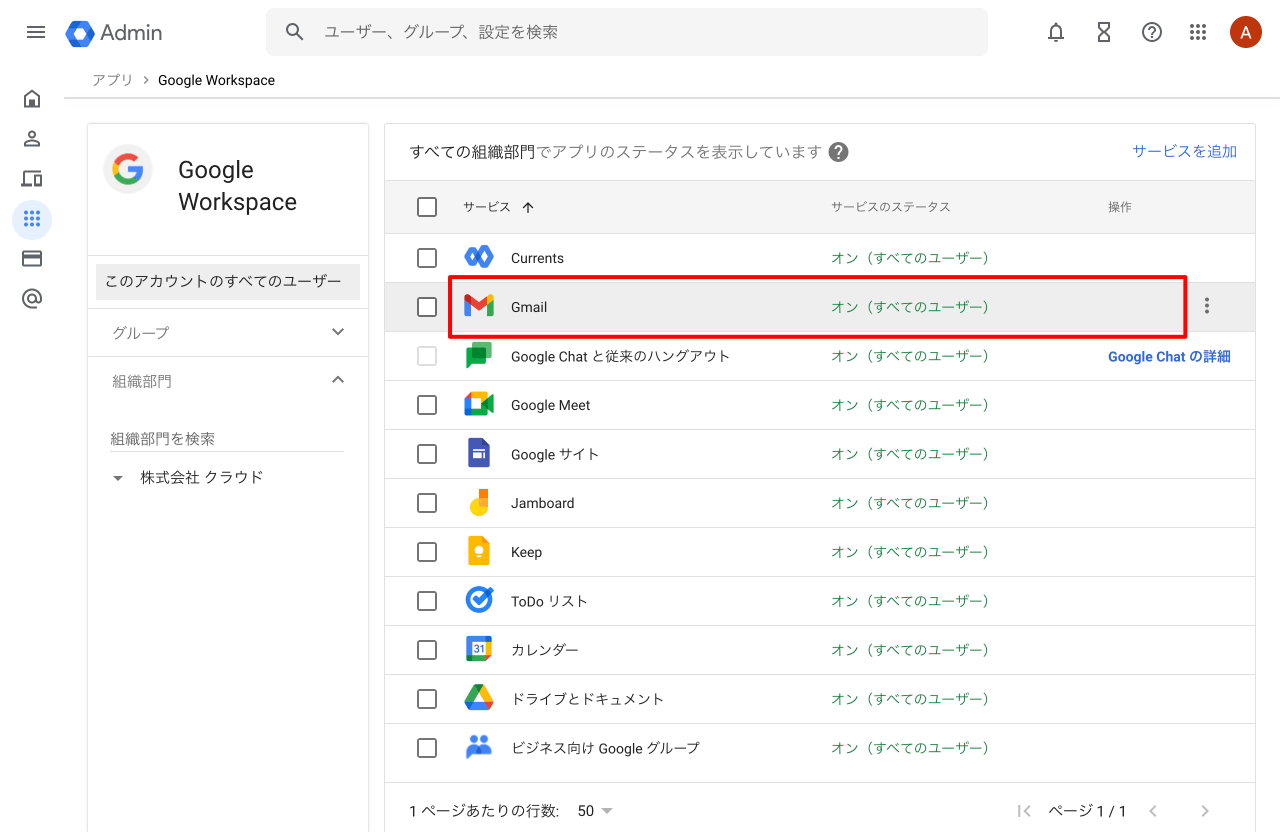Viewport: 1280px width, 832px height.
Task: Check the Google Meet row checkbox
Action: 427,405
